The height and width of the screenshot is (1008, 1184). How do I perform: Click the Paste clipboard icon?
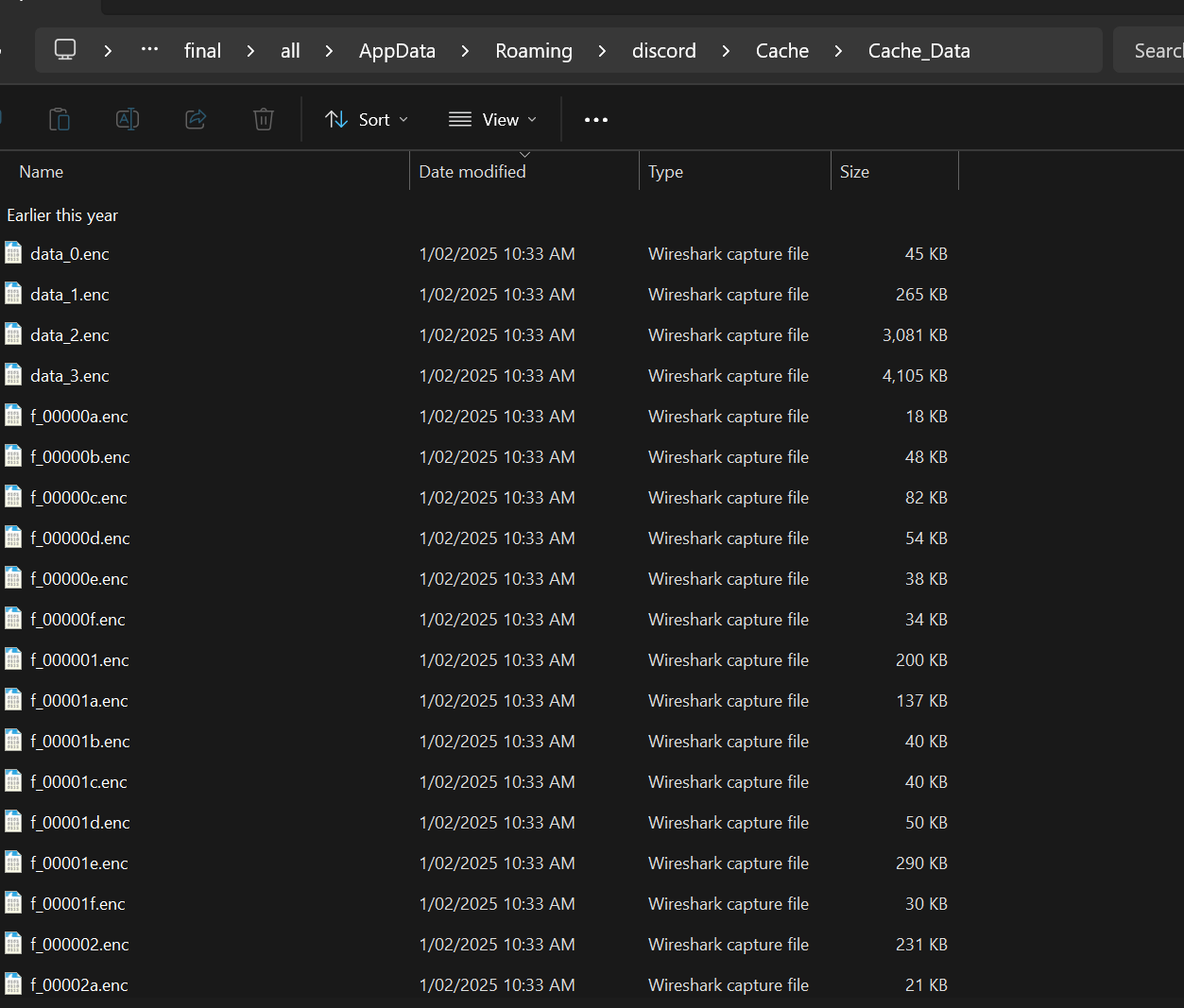click(x=60, y=119)
